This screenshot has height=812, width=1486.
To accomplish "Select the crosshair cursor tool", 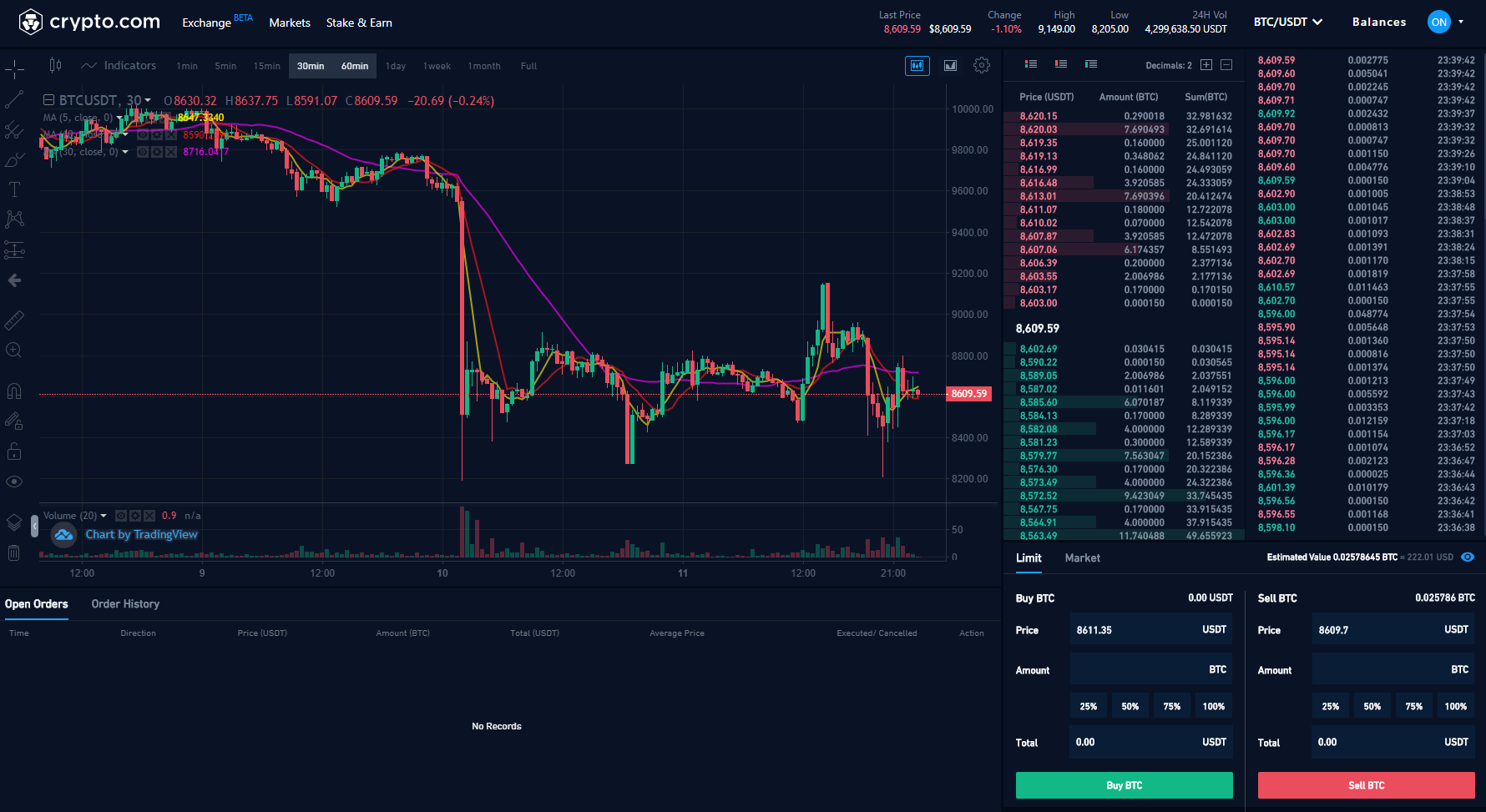I will [x=14, y=69].
